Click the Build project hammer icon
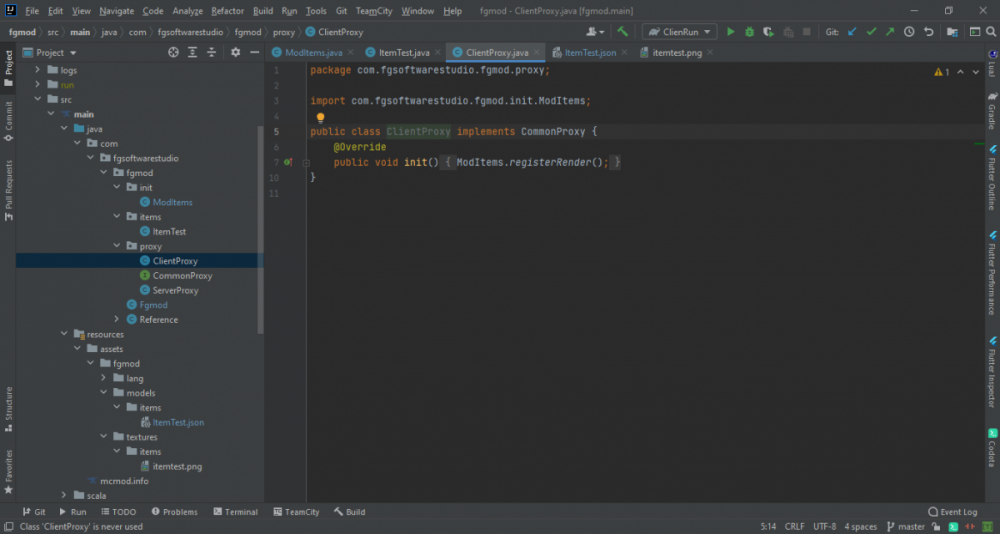Image resolution: width=1000 pixels, height=534 pixels. click(622, 32)
